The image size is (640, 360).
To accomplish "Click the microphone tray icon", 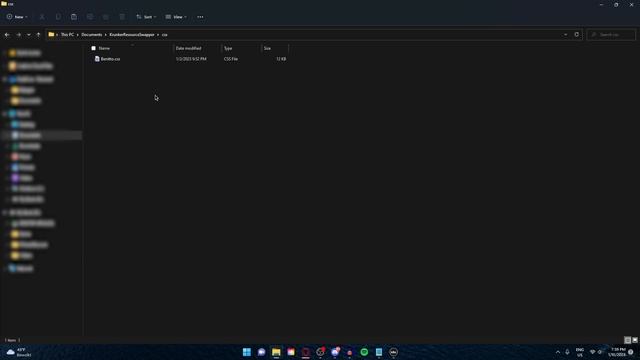I will pyautogui.click(x=567, y=352).
